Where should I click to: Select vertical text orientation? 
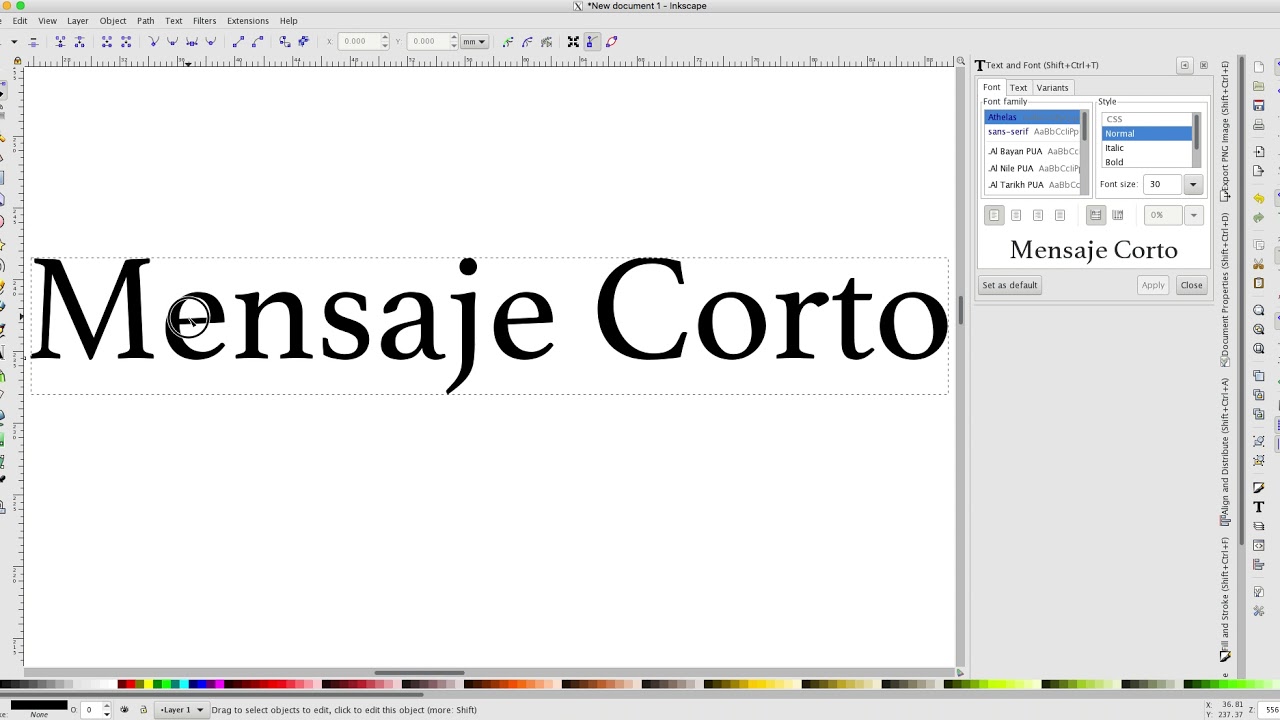(x=1118, y=215)
